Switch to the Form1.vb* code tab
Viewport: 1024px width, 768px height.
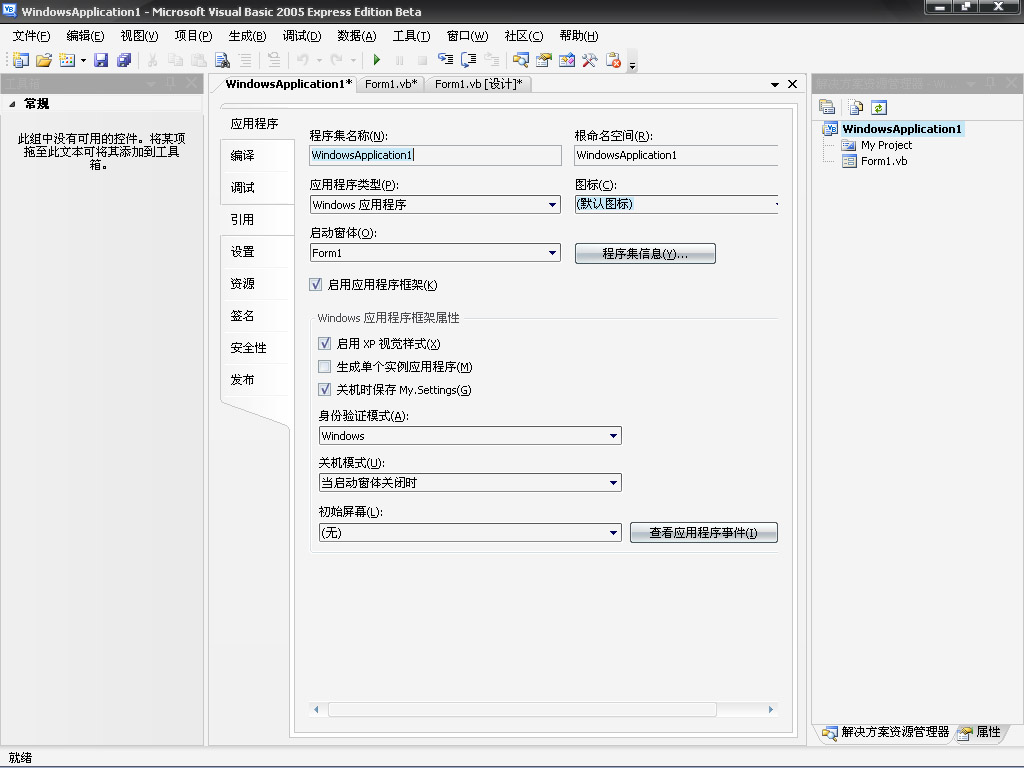[391, 84]
